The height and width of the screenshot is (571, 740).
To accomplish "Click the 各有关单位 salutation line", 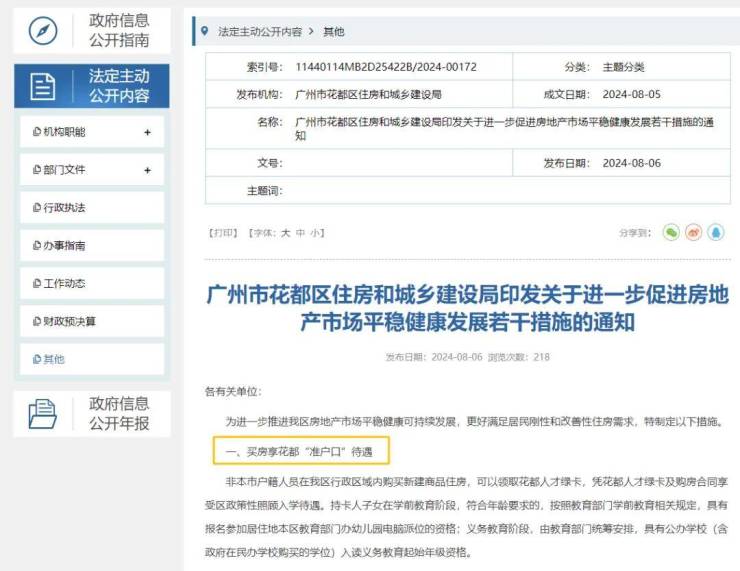I will coord(233,392).
